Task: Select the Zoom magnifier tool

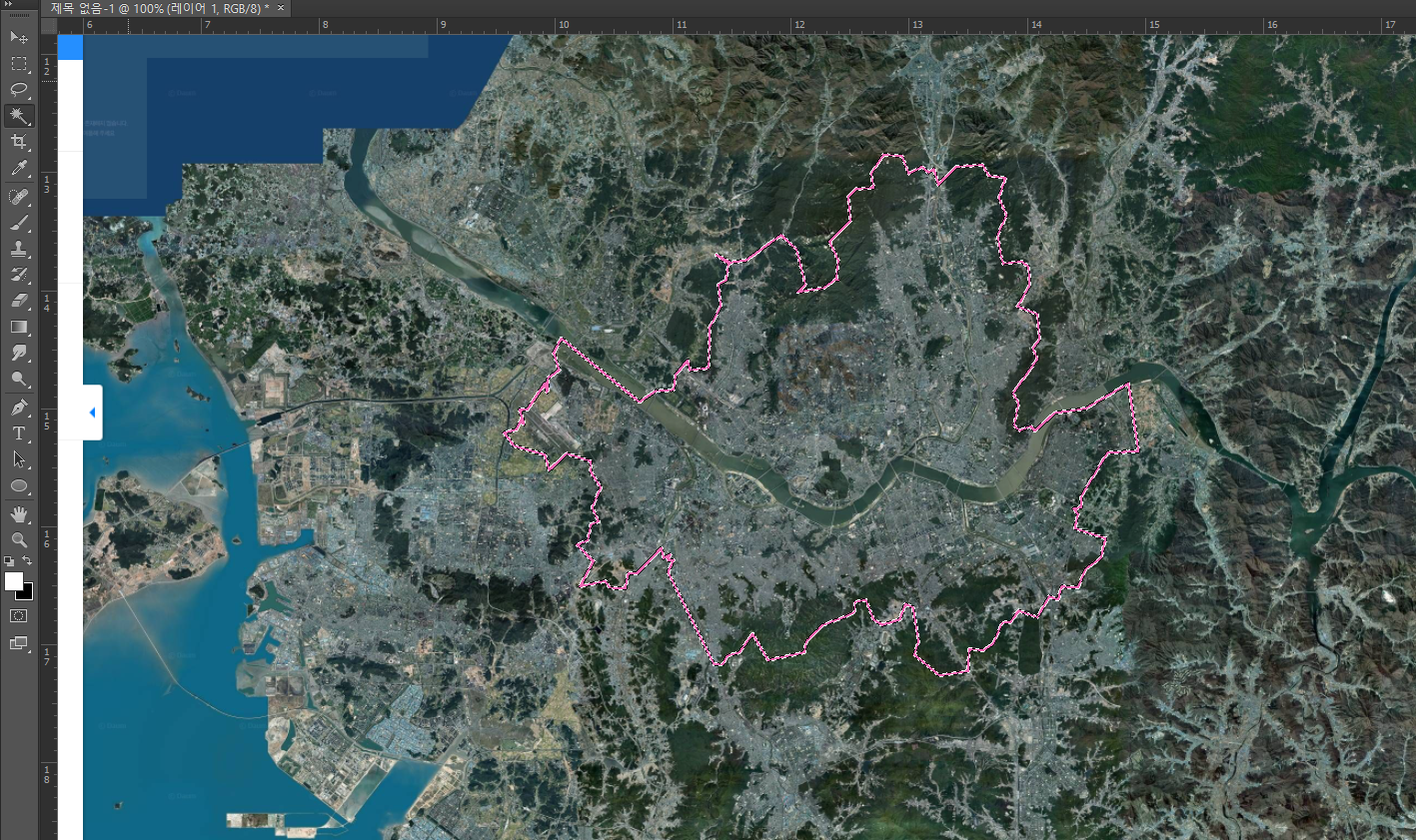Action: click(19, 540)
